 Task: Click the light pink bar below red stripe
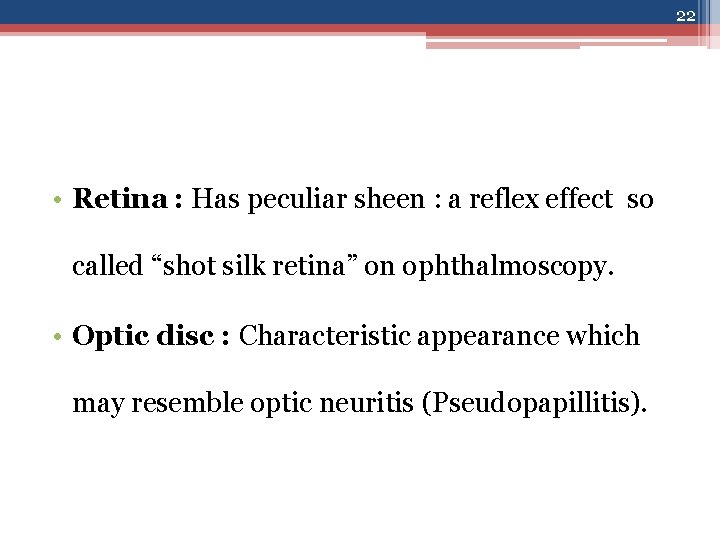(502, 46)
